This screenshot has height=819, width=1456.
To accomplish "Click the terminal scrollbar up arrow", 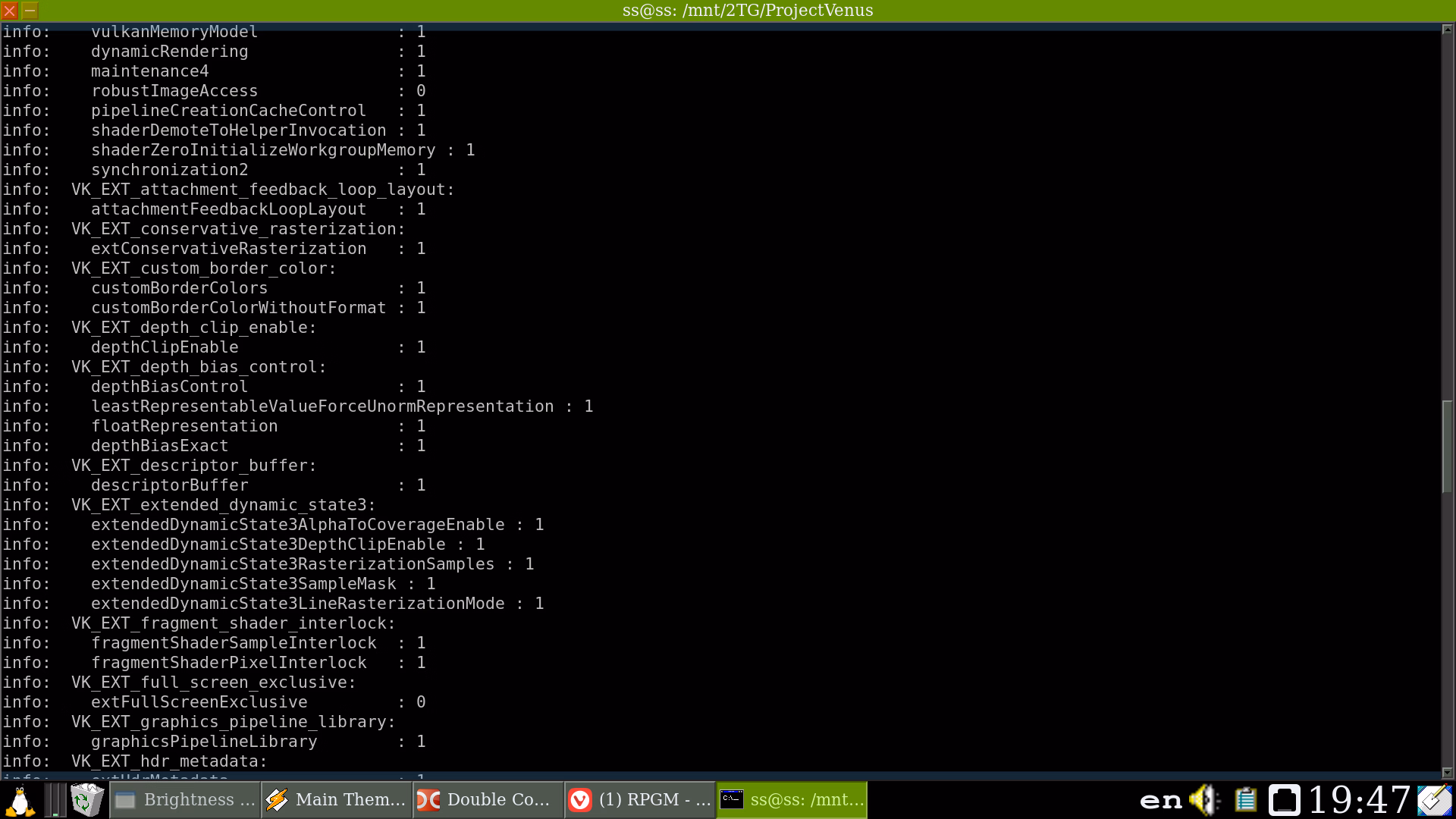I will tap(1447, 29).
